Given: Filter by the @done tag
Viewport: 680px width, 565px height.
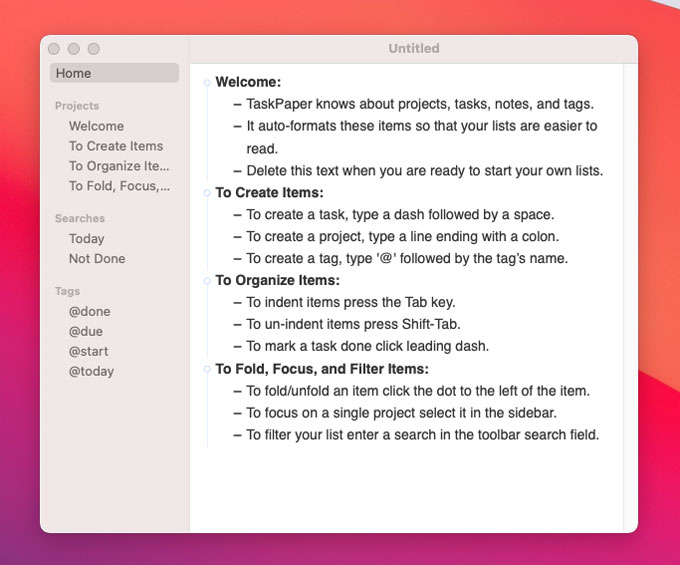Looking at the screenshot, I should point(89,312).
